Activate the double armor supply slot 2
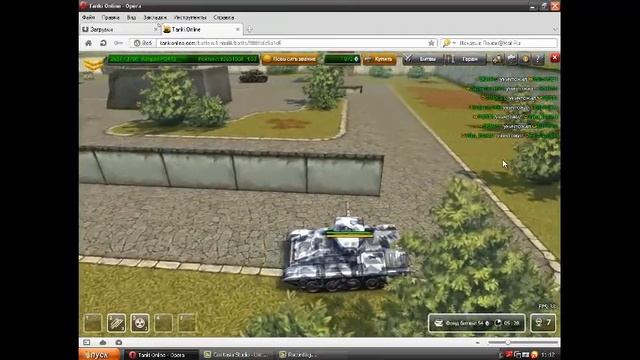This screenshot has width=640, height=360. 116,323
